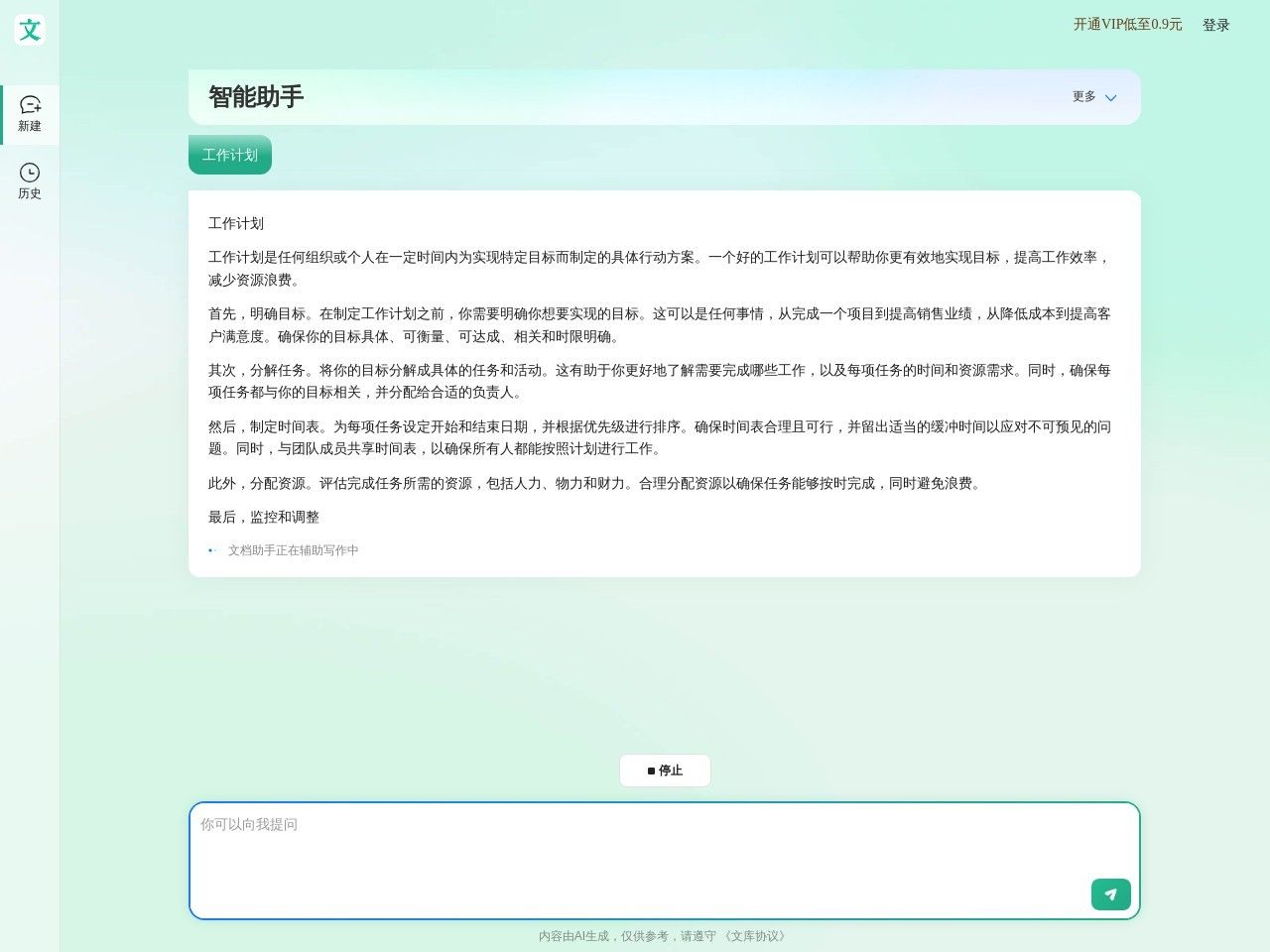Viewport: 1270px width, 952px height.
Task: Select the 工作计划 prompt tag
Action: coord(230,155)
